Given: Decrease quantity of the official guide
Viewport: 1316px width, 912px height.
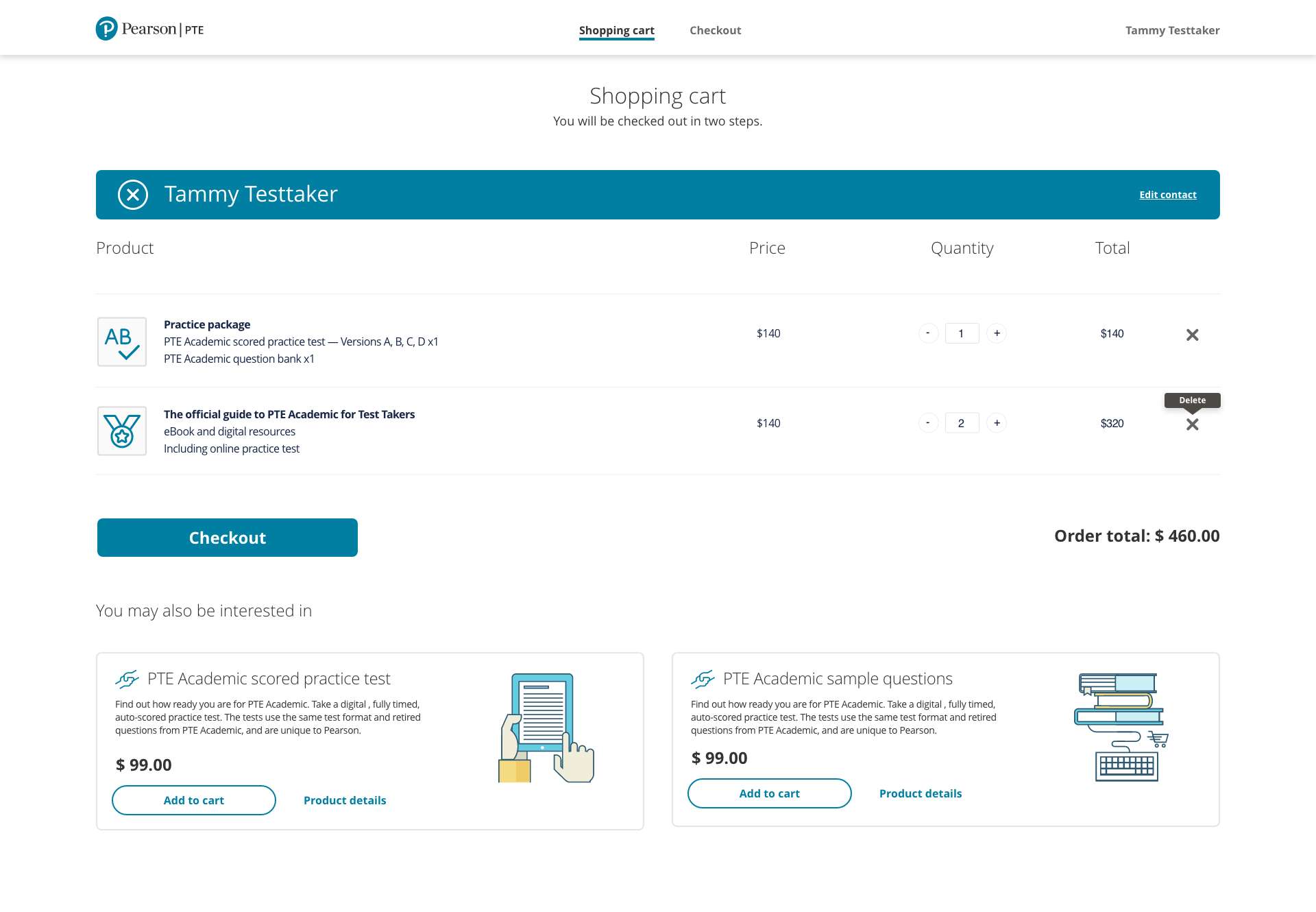Looking at the screenshot, I should tap(928, 423).
